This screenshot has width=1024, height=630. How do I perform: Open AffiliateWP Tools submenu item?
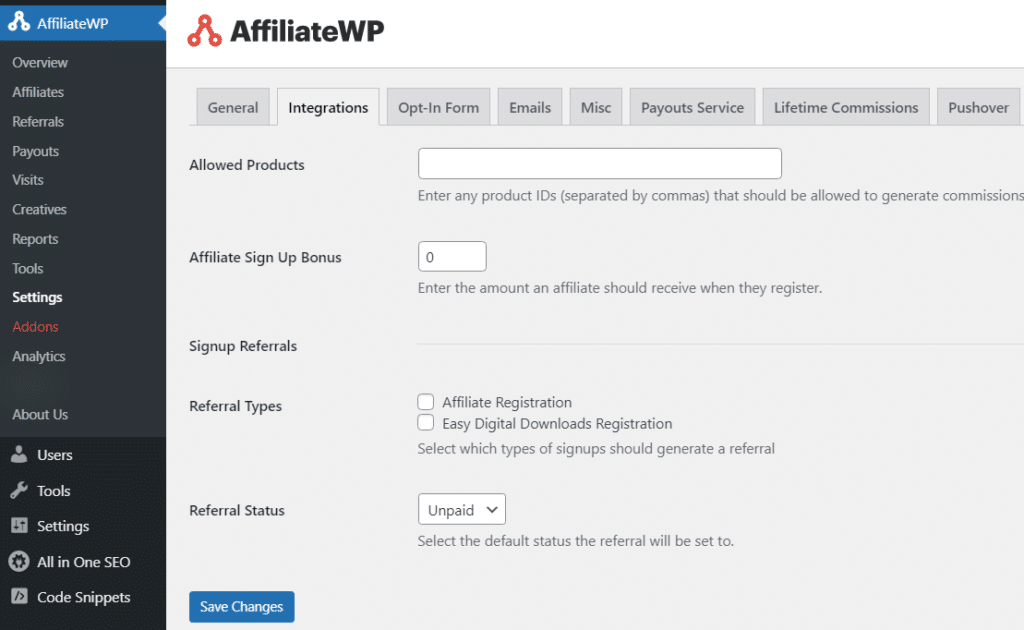click(x=27, y=268)
